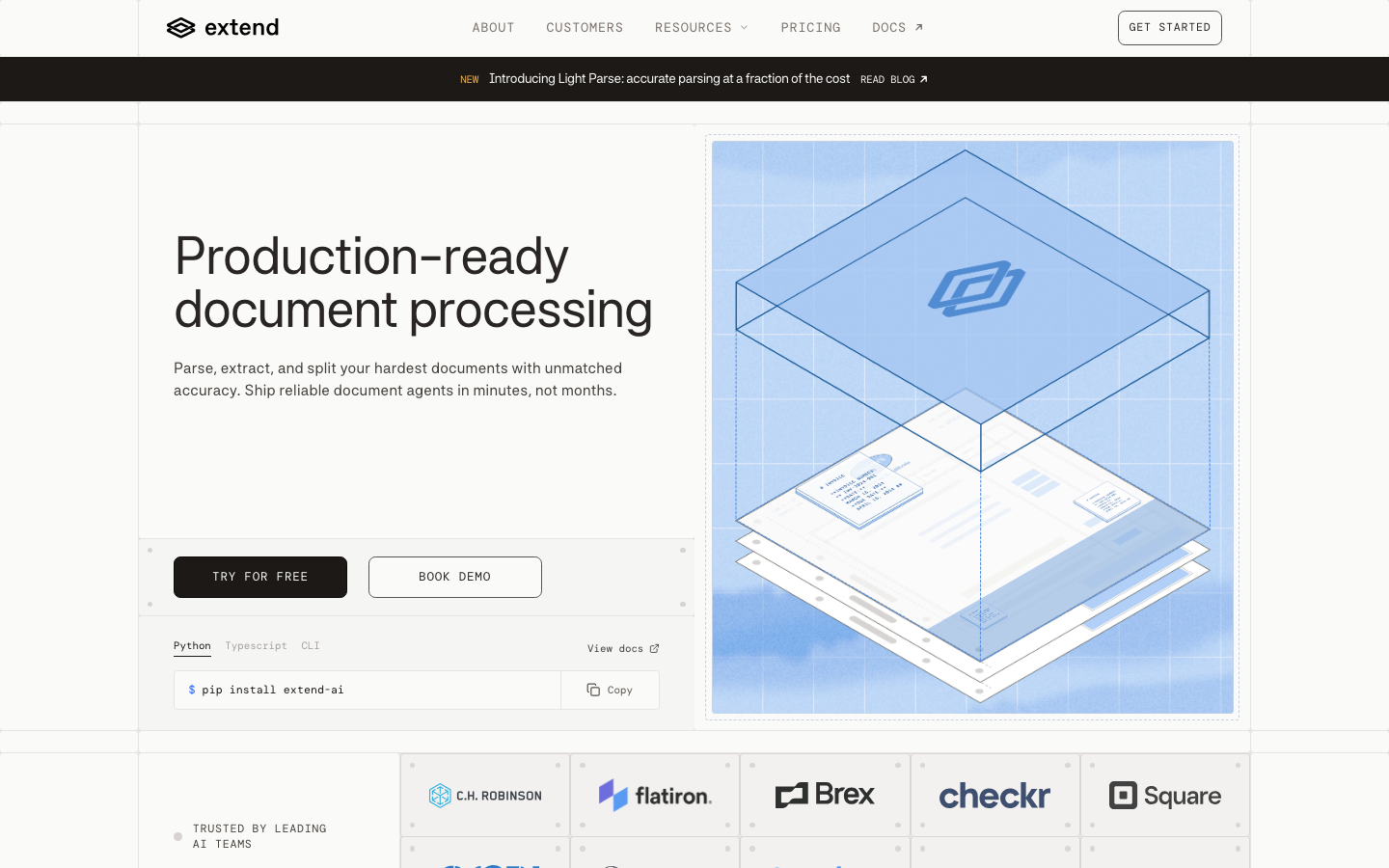Click the GET STARTED button
The image size is (1389, 868).
point(1169,28)
